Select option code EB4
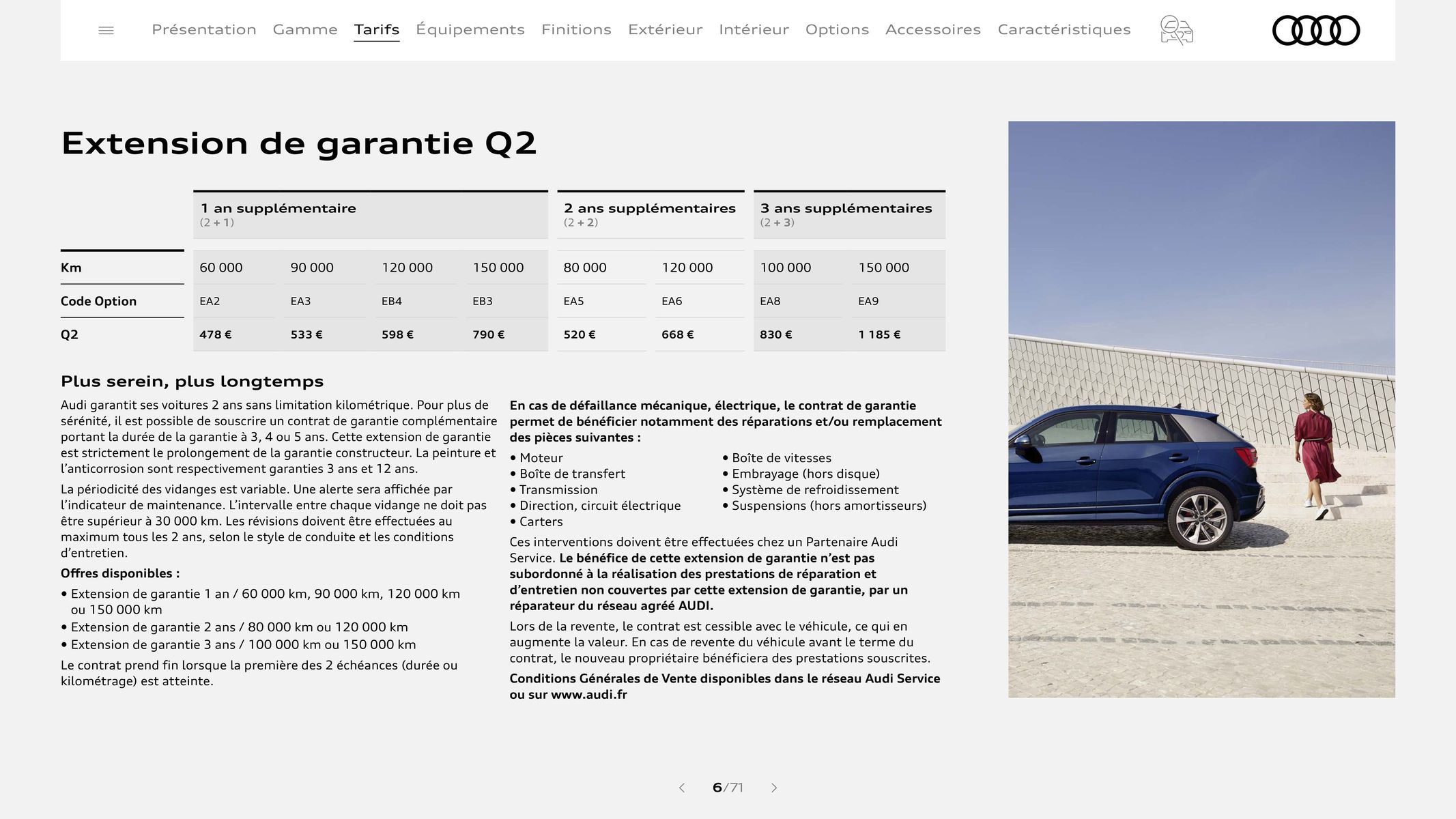The image size is (1456, 819). (392, 301)
